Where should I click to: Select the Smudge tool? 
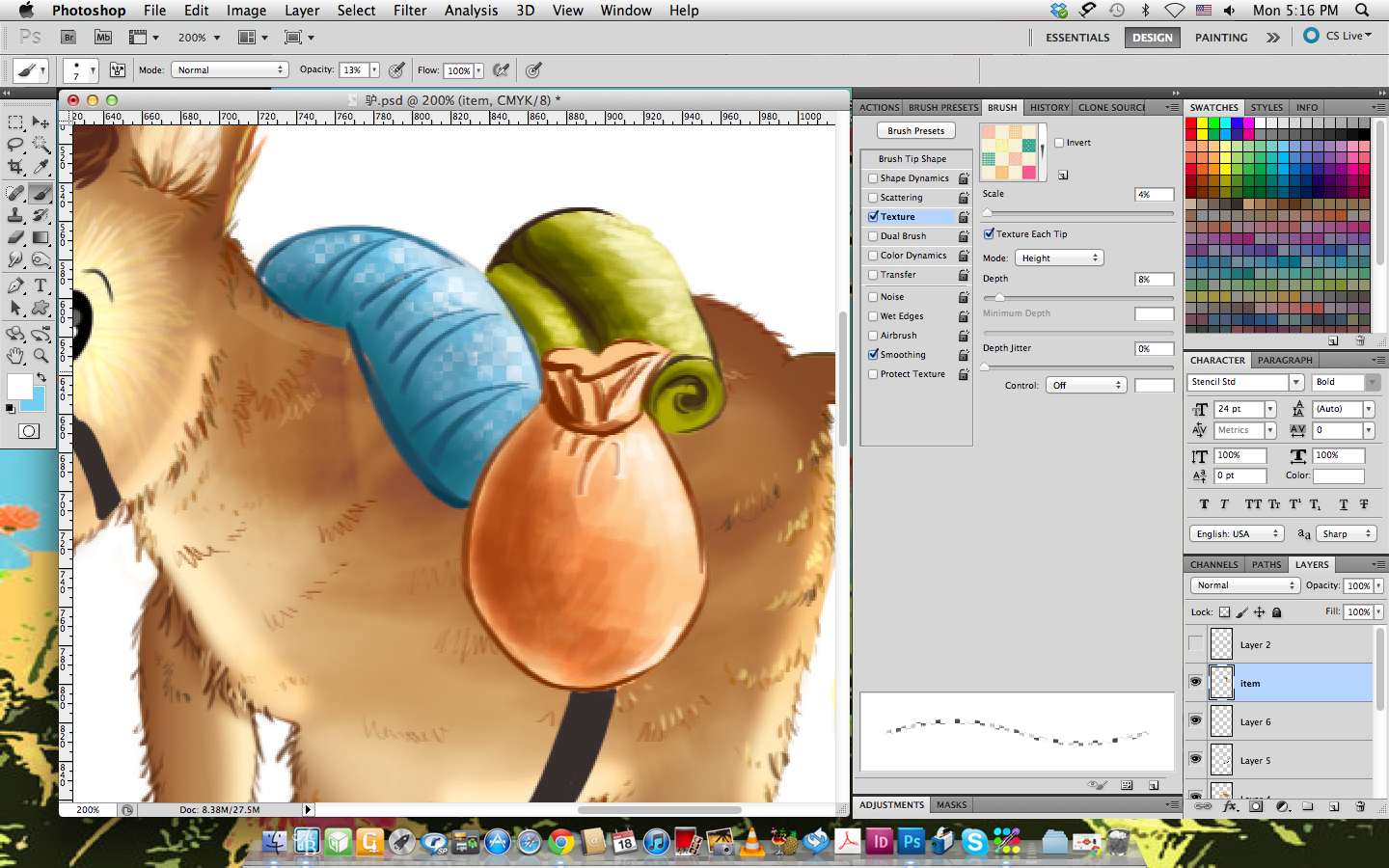click(x=15, y=259)
